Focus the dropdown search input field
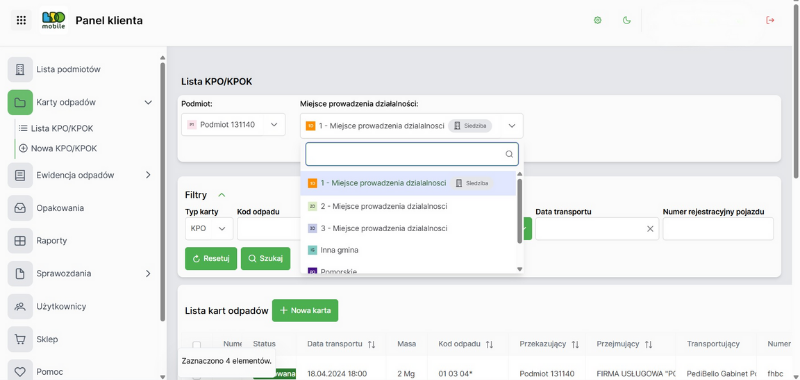The image size is (800, 380). click(412, 154)
